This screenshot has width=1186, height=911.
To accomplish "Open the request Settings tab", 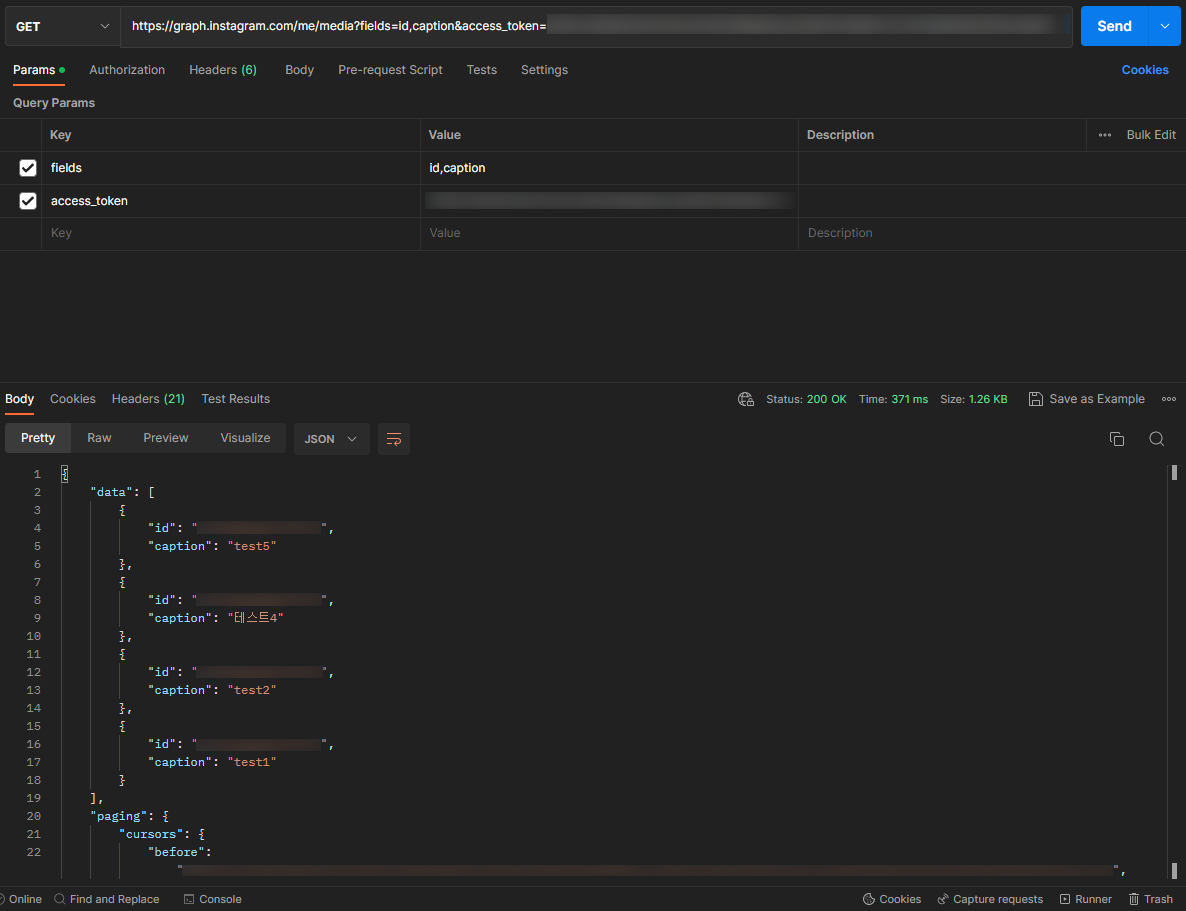I will [x=545, y=70].
